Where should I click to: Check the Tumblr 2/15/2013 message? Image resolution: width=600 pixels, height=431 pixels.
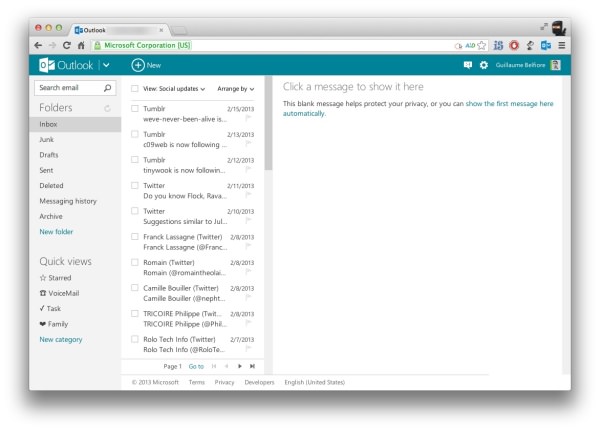(x=135, y=108)
